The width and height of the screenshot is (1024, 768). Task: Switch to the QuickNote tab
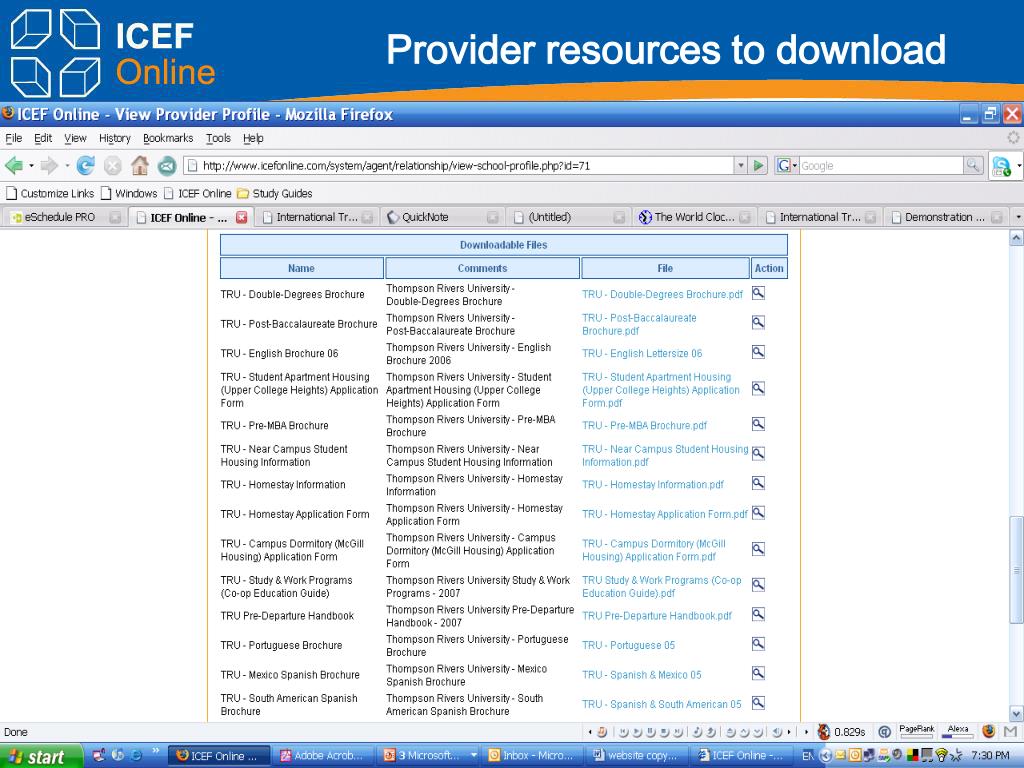441,217
